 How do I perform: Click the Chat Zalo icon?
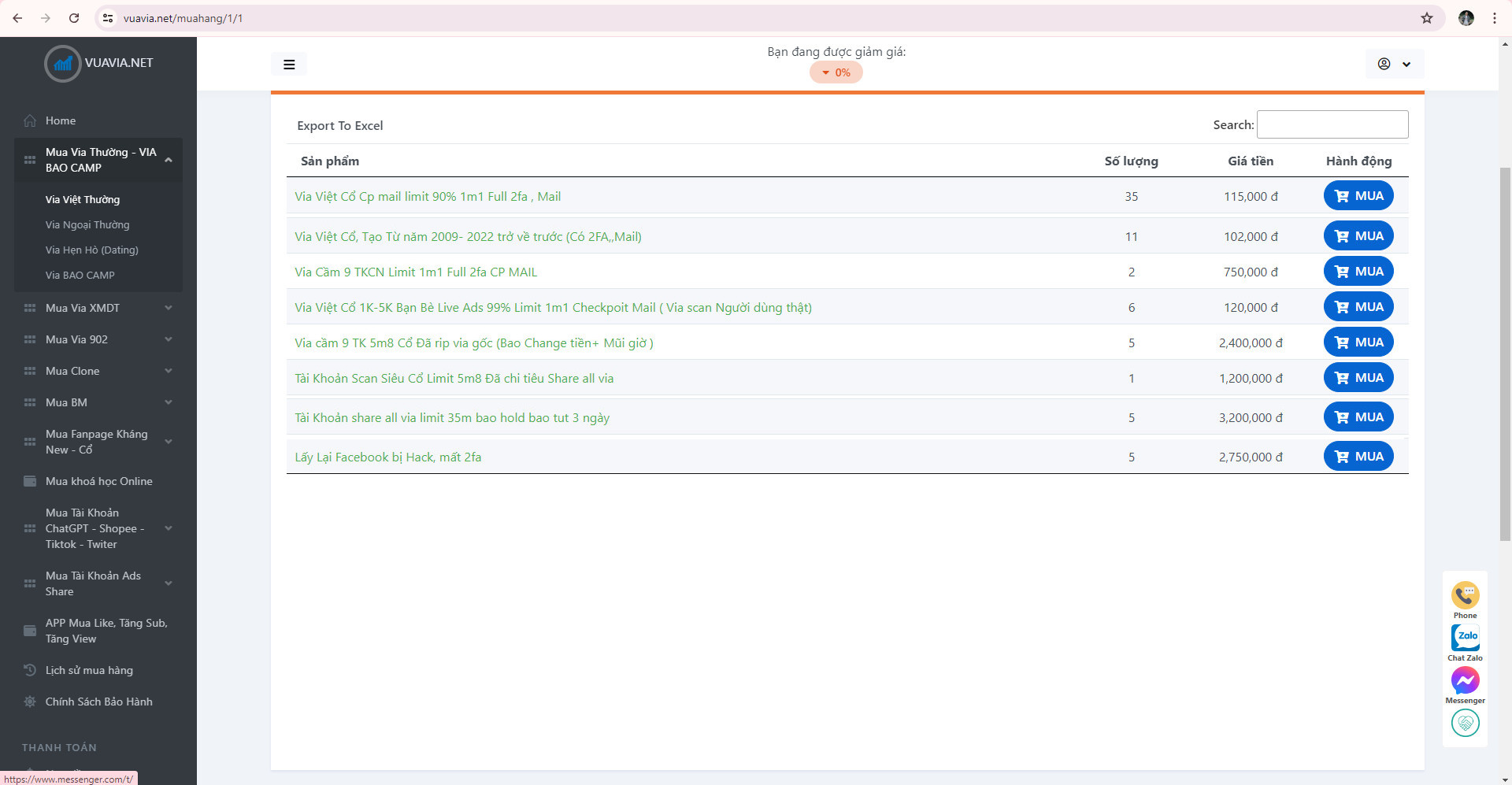tap(1466, 637)
